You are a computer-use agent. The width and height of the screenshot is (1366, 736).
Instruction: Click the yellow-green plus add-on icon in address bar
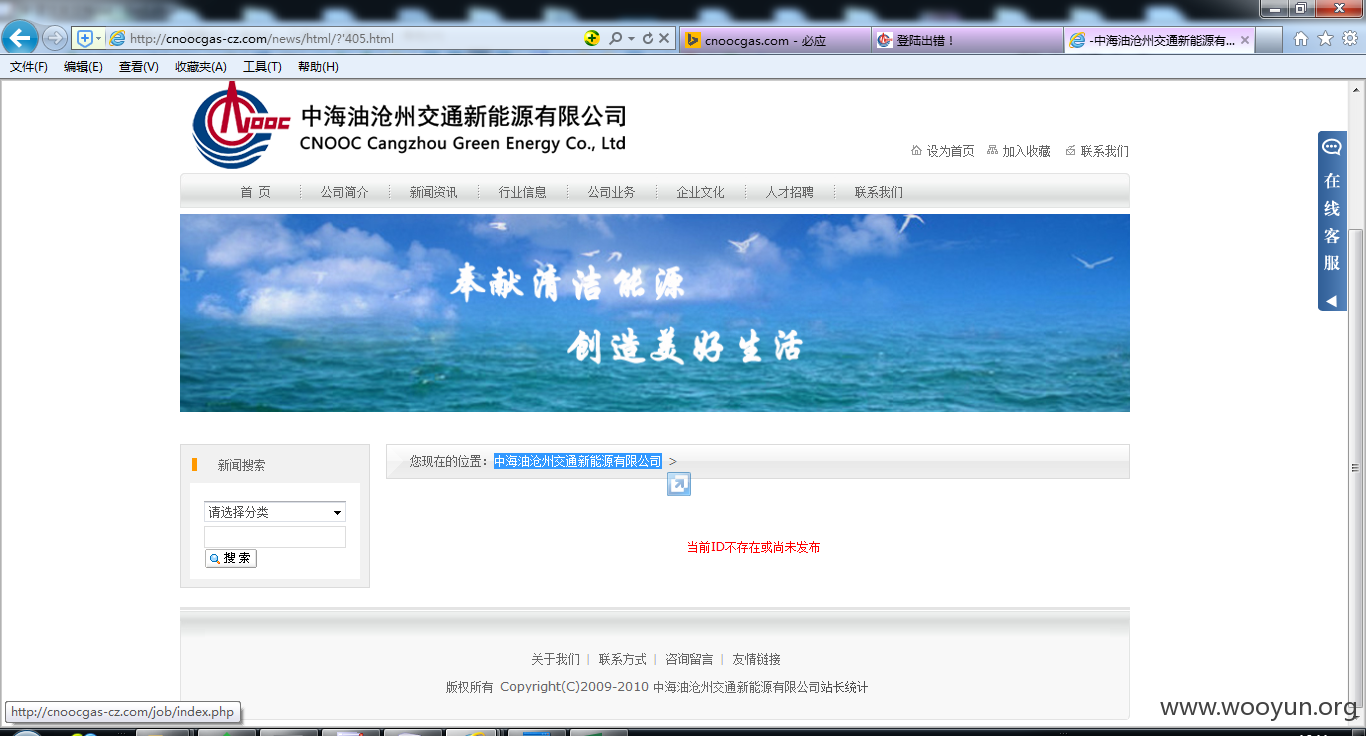(592, 39)
